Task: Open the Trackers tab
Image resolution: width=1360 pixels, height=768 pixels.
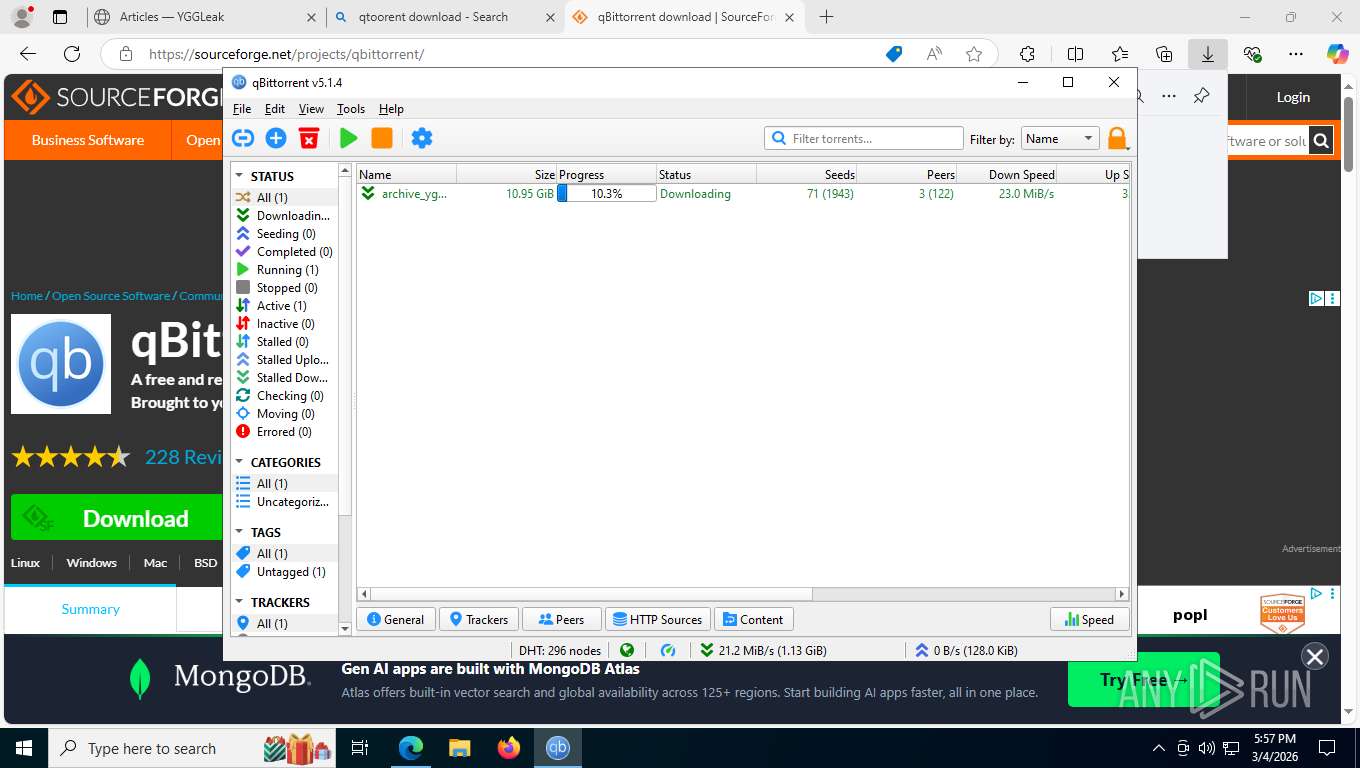Action: (479, 619)
